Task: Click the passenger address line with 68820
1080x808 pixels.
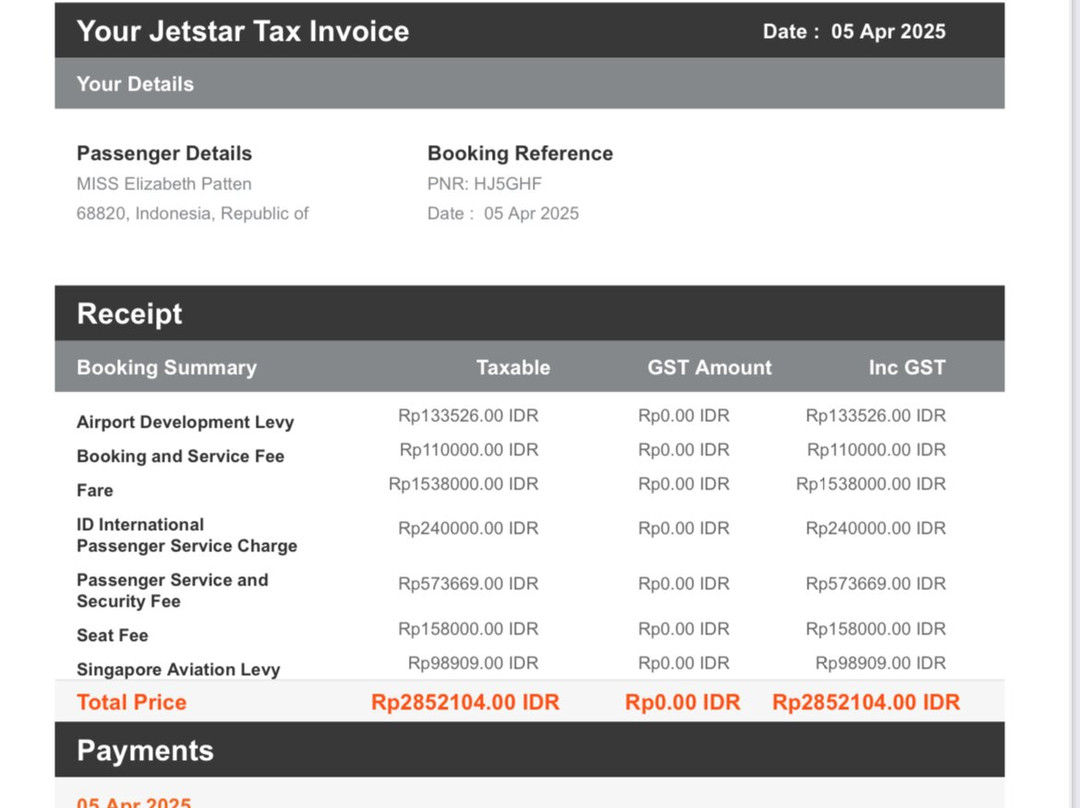Action: pyautogui.click(x=192, y=213)
